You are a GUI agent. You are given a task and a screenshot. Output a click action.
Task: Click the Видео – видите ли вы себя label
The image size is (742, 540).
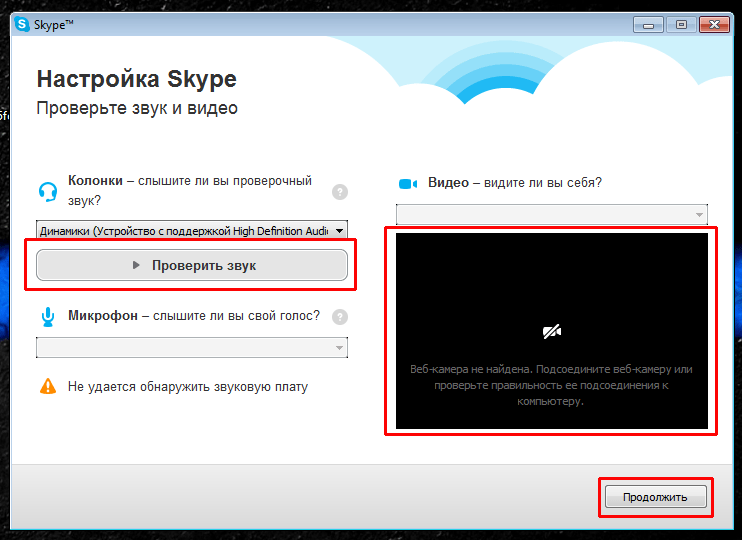515,183
